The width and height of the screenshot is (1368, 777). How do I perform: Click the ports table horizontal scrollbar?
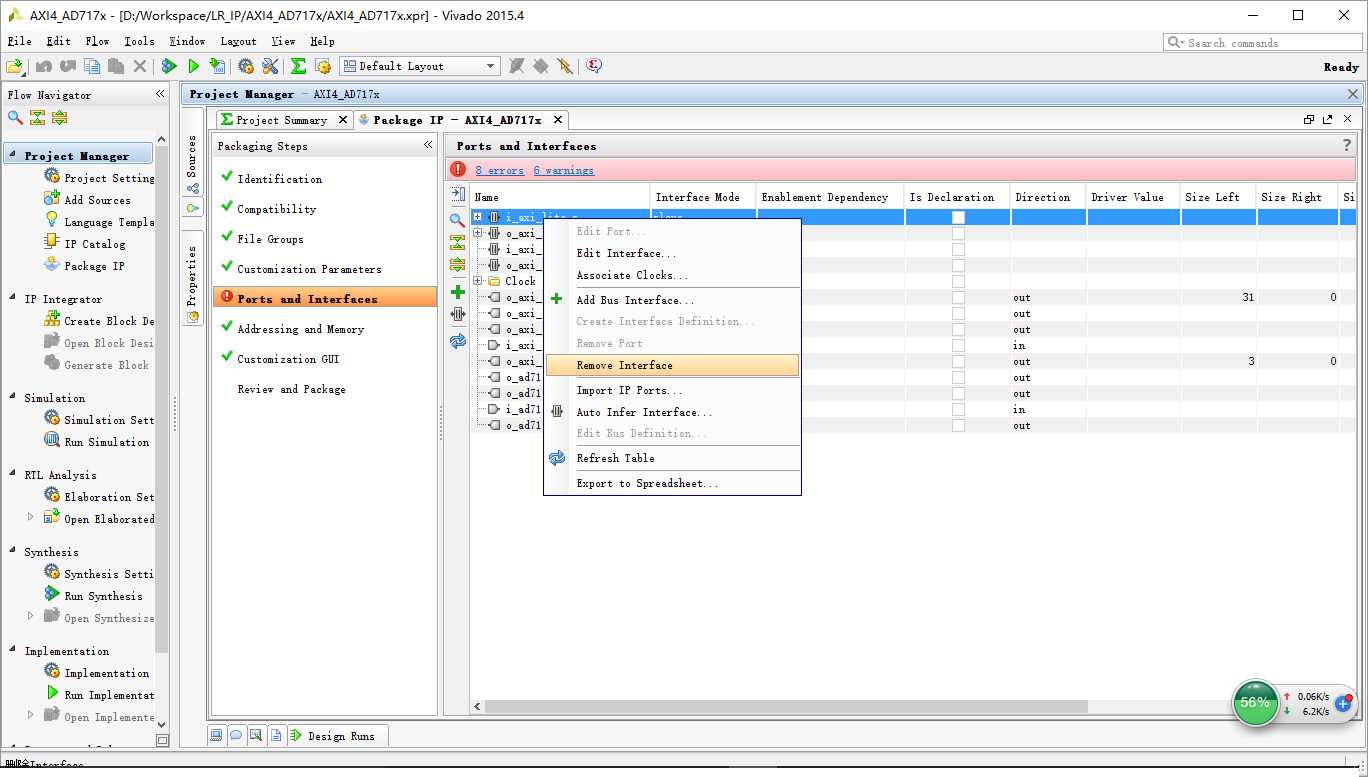coord(786,706)
